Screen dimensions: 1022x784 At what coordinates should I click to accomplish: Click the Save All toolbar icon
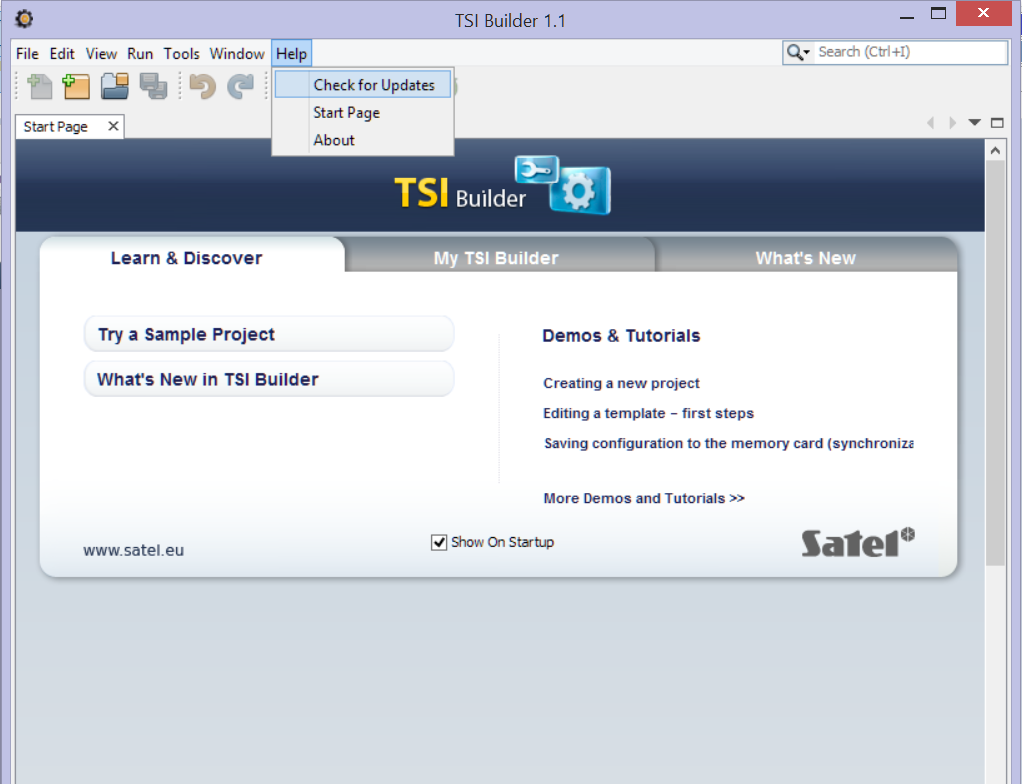(x=154, y=87)
